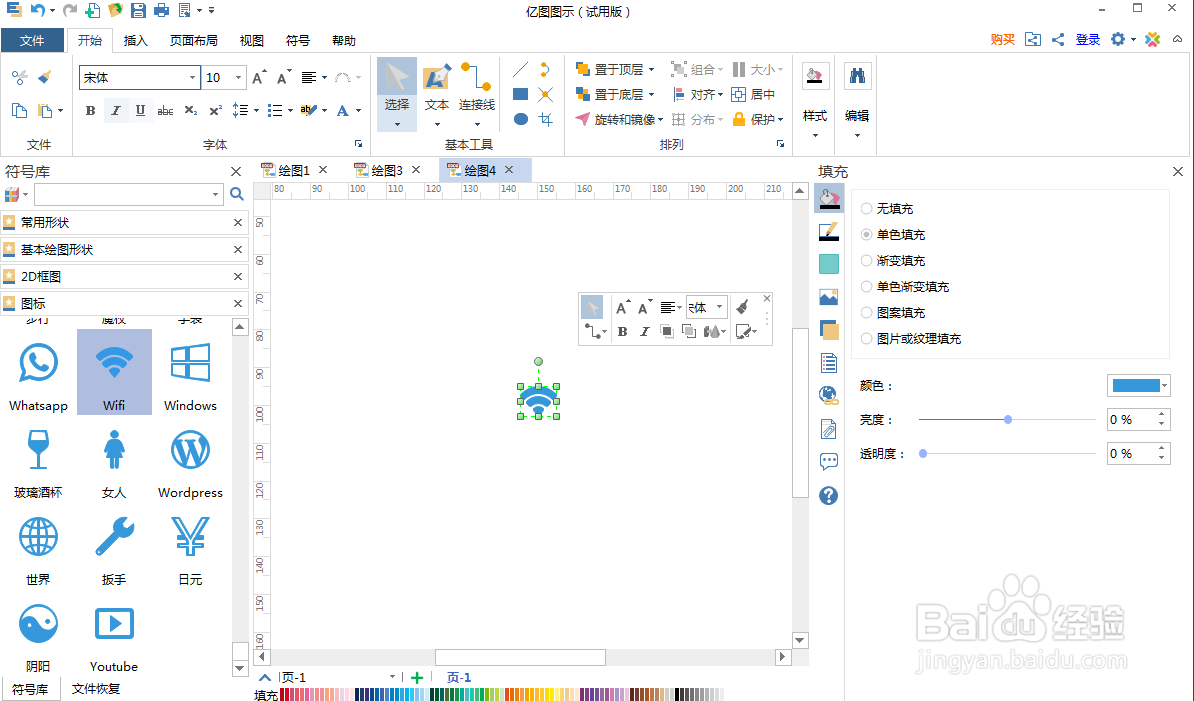Click the Center (居中) button
Image resolution: width=1194 pixels, height=701 pixels.
(x=753, y=94)
